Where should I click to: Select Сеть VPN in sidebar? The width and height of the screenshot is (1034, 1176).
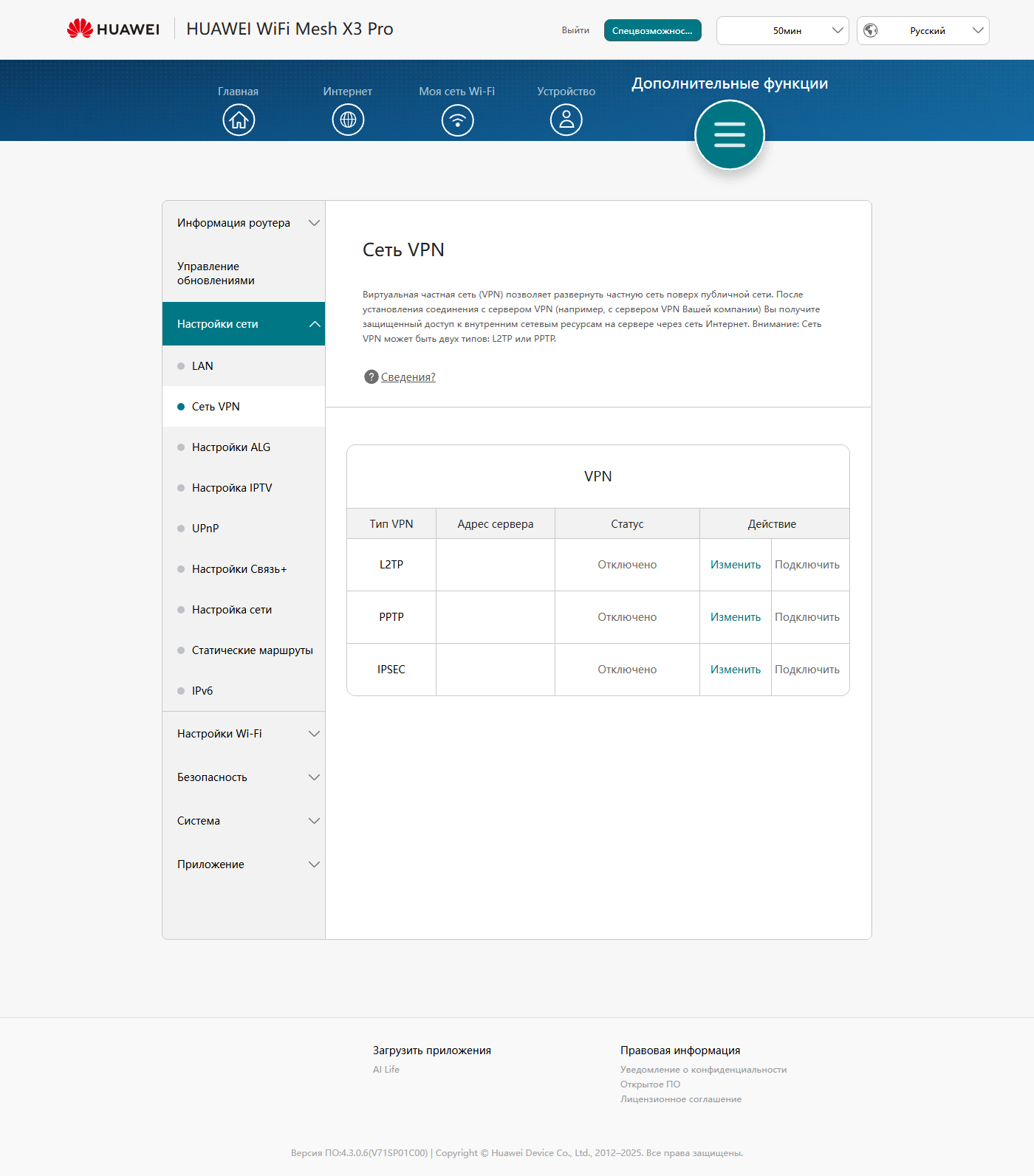pyautogui.click(x=244, y=407)
